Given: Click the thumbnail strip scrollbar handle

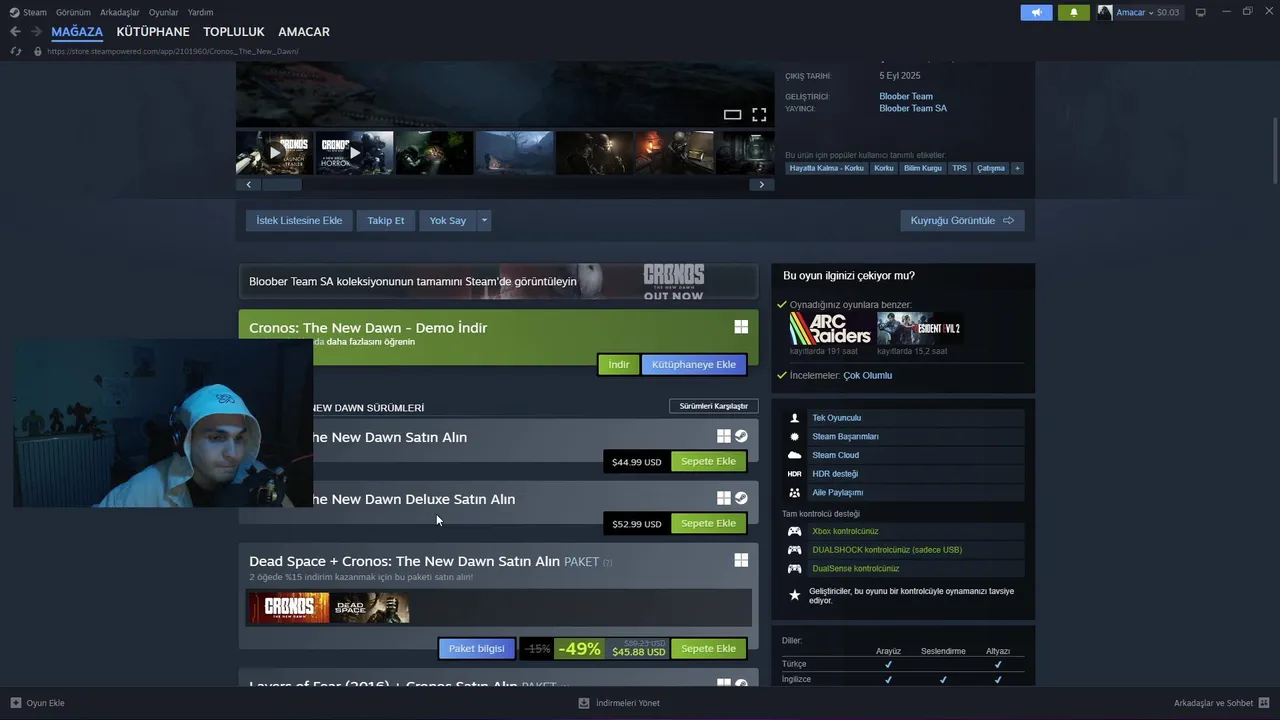Looking at the screenshot, I should pos(281,184).
